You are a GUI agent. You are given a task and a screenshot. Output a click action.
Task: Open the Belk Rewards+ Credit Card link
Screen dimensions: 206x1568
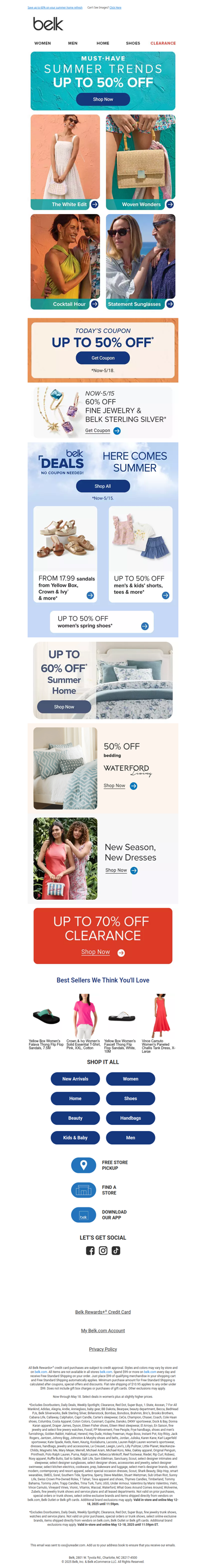click(x=102, y=1313)
